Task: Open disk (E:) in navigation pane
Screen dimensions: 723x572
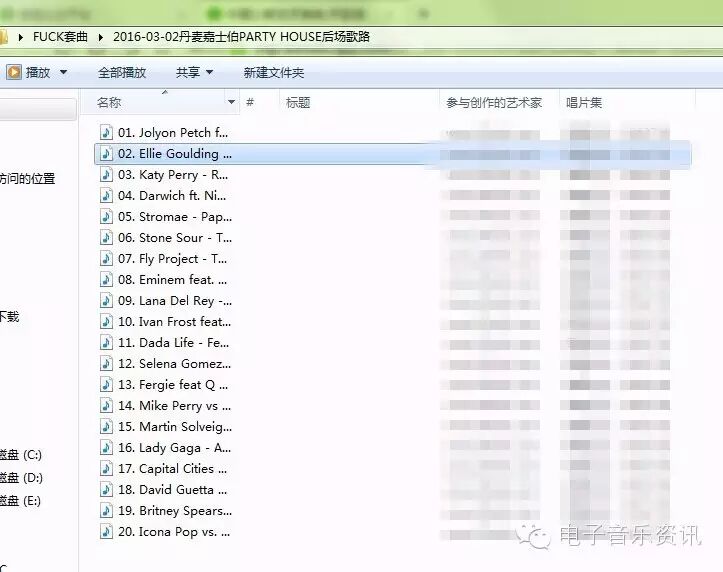Action: (21, 501)
